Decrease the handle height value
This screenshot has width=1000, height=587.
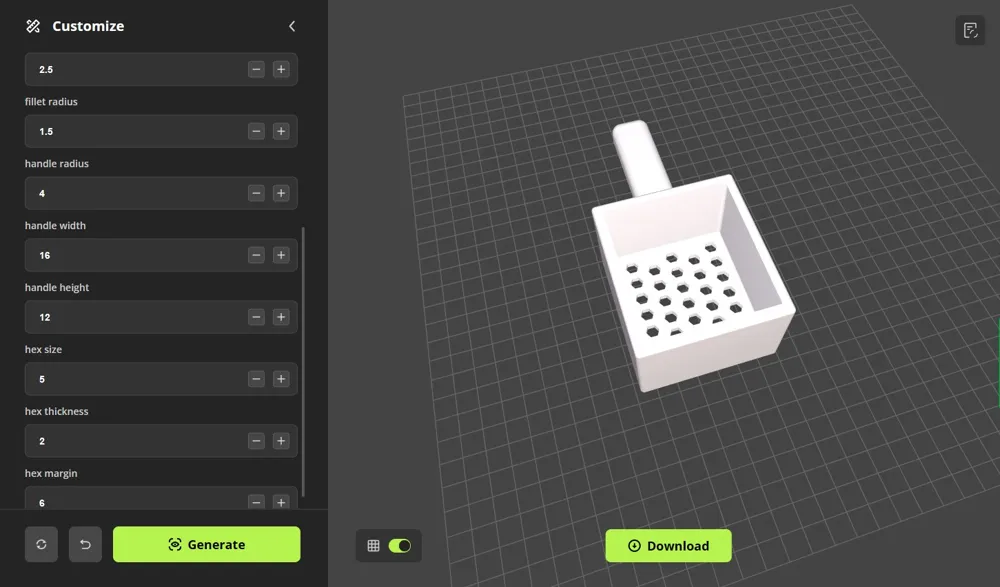[x=256, y=317]
